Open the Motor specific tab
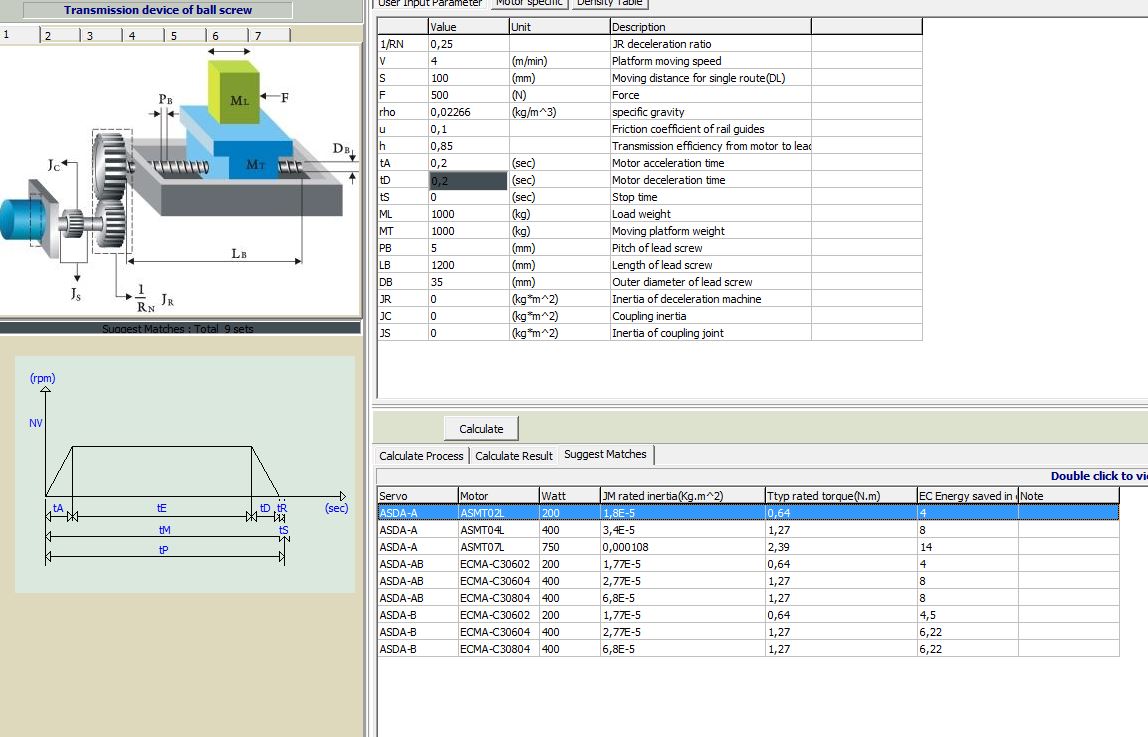 point(529,4)
